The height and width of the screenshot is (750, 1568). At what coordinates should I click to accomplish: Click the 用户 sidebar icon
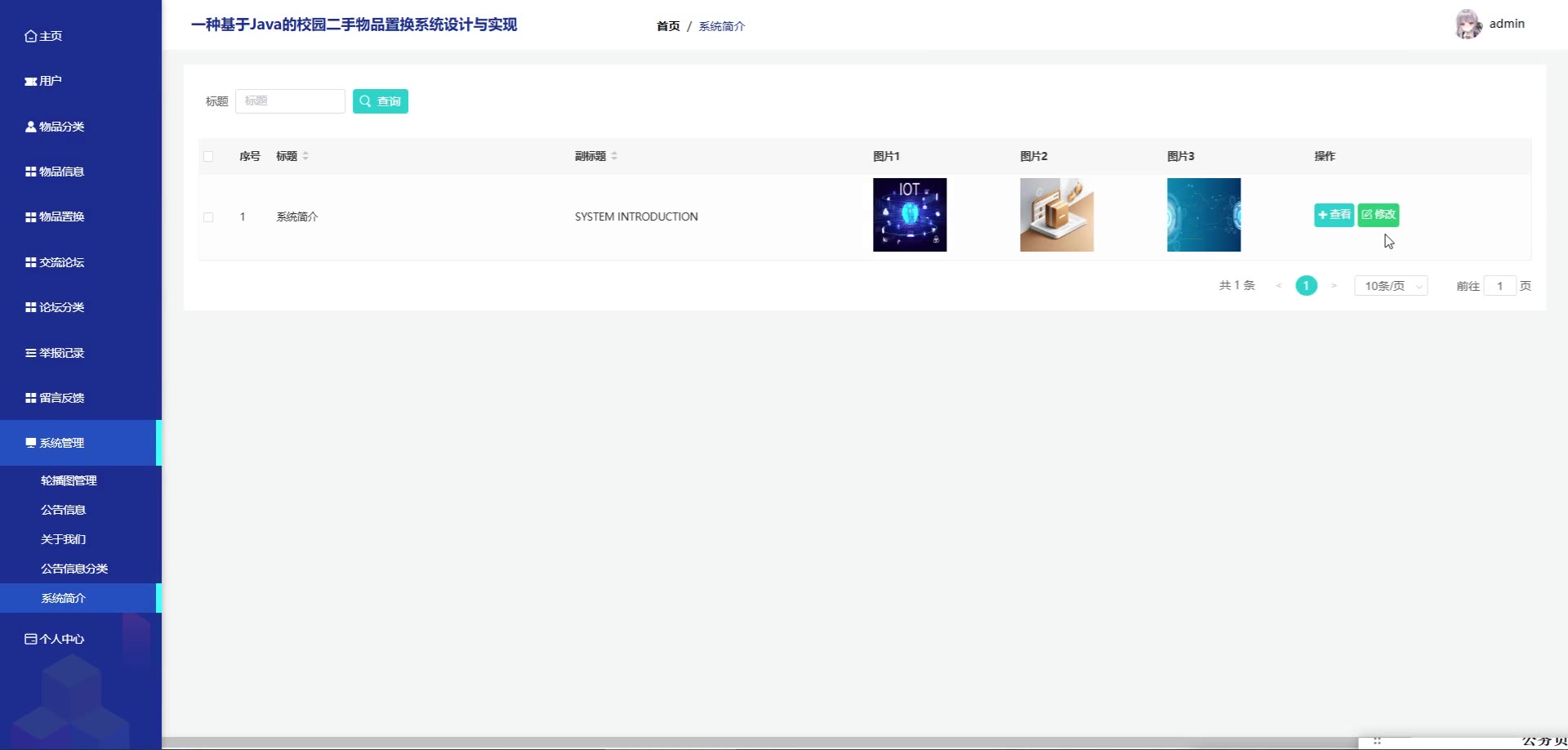coord(31,81)
